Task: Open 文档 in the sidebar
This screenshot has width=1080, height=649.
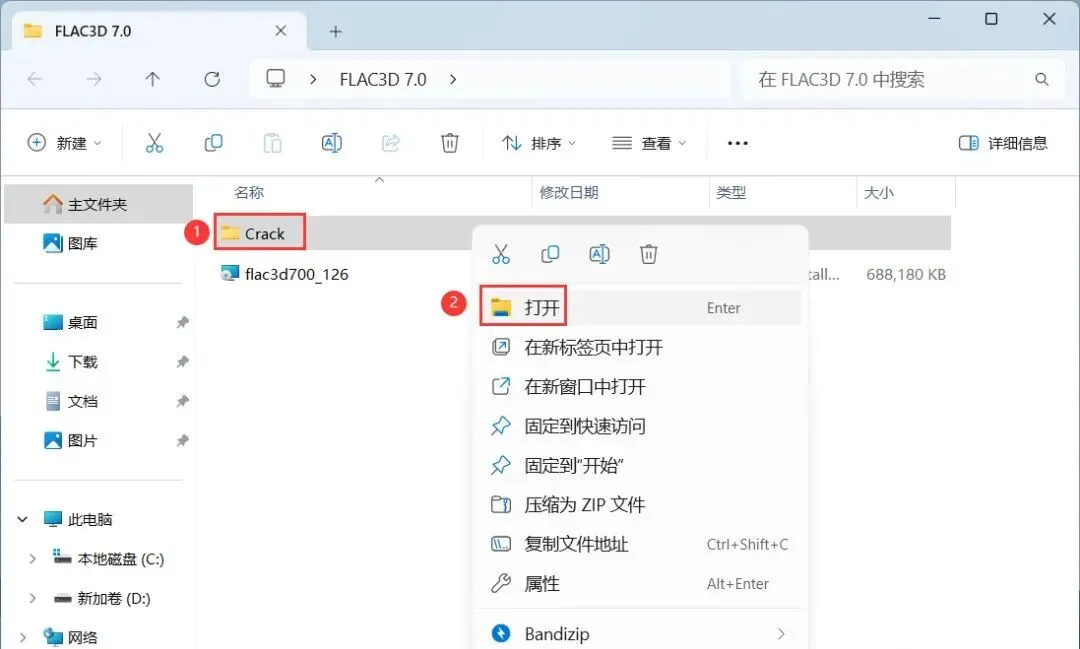Action: (x=82, y=401)
